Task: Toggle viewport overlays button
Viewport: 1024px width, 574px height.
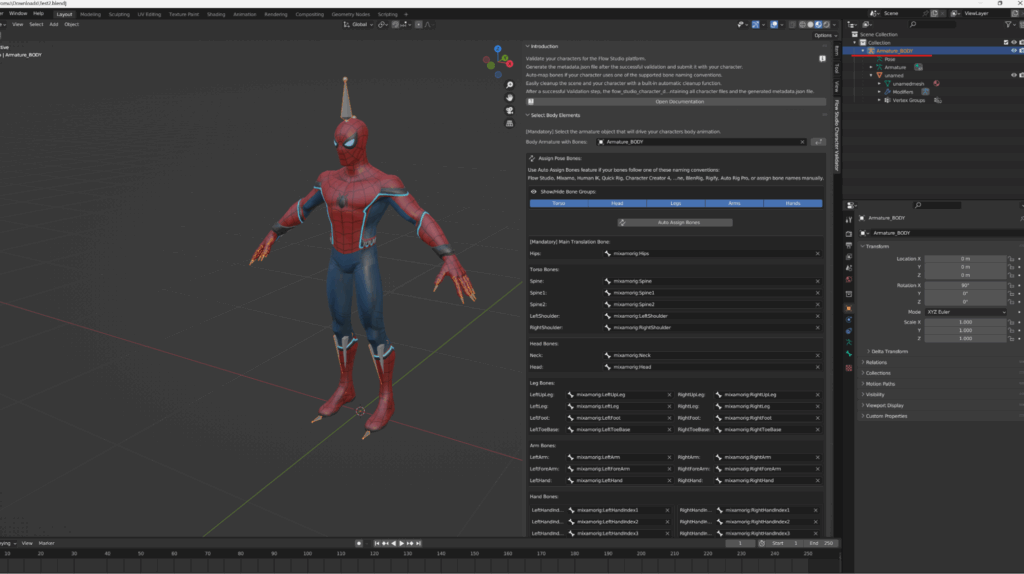Action: click(774, 25)
